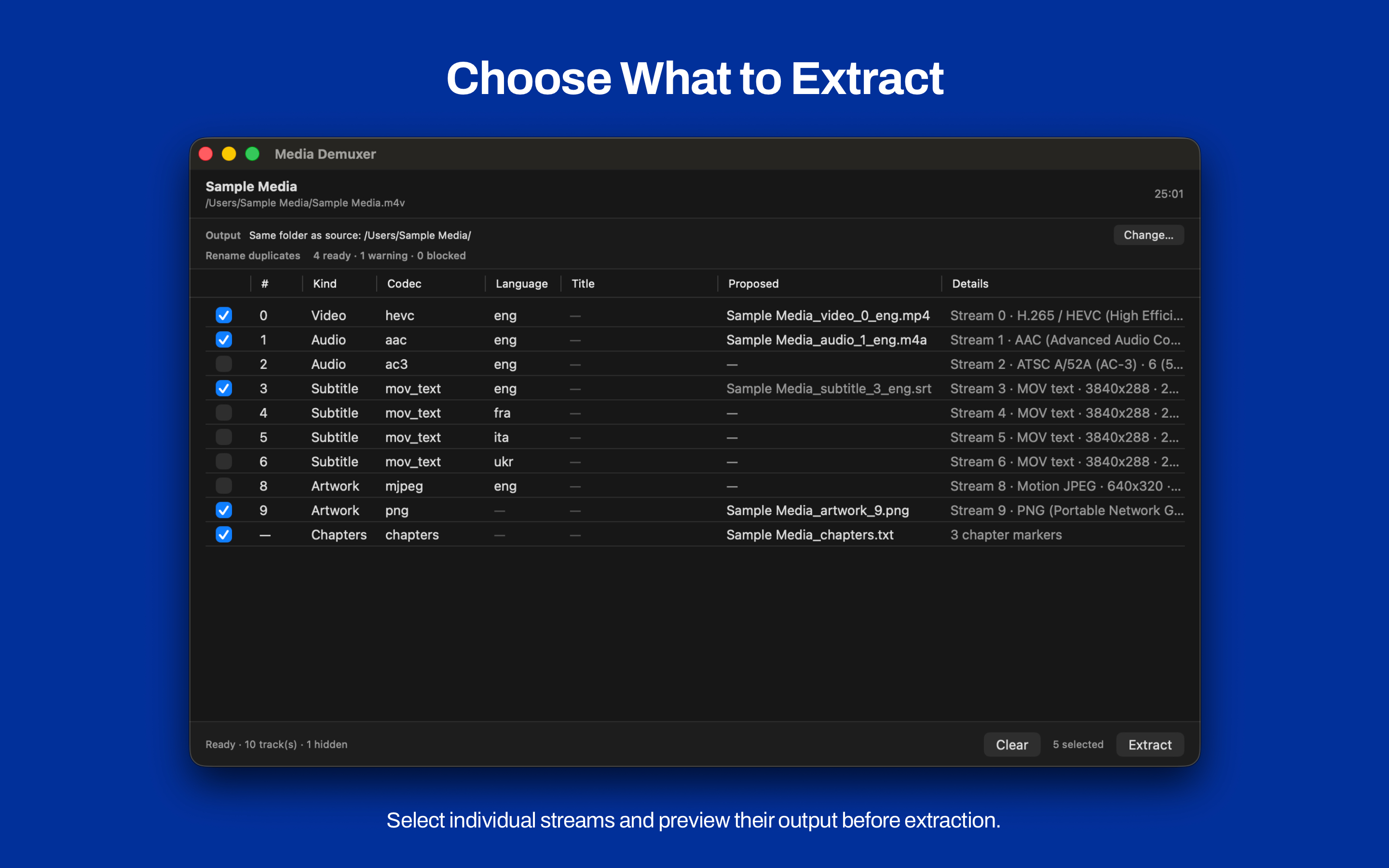Click the '3 chapter markers' details cell

click(1006, 535)
